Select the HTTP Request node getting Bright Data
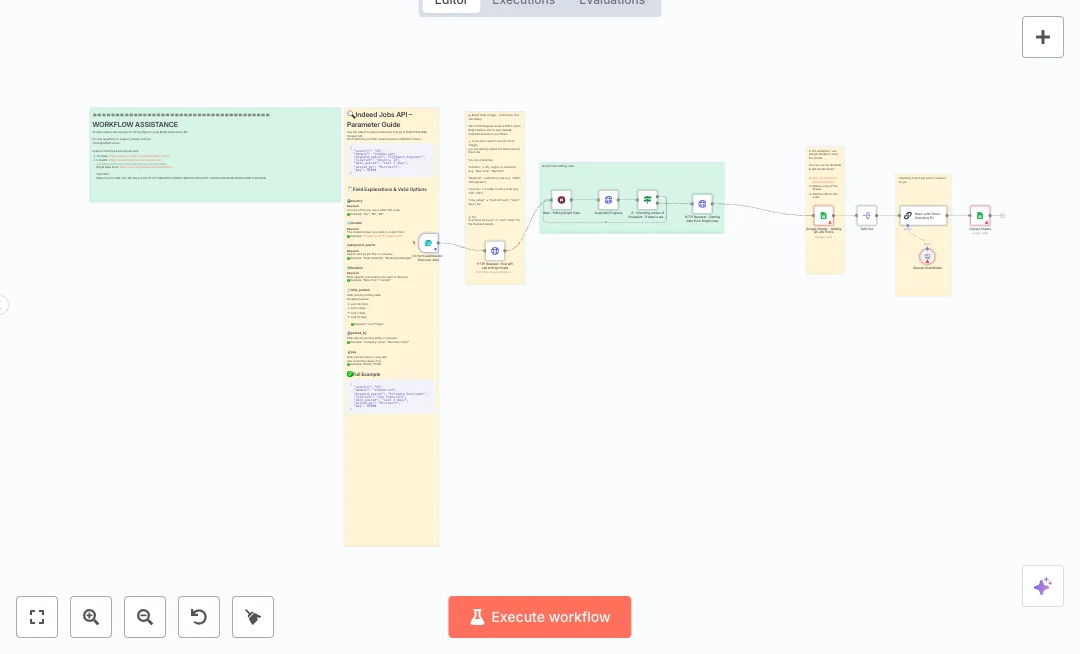The width and height of the screenshot is (1080, 654). (702, 204)
